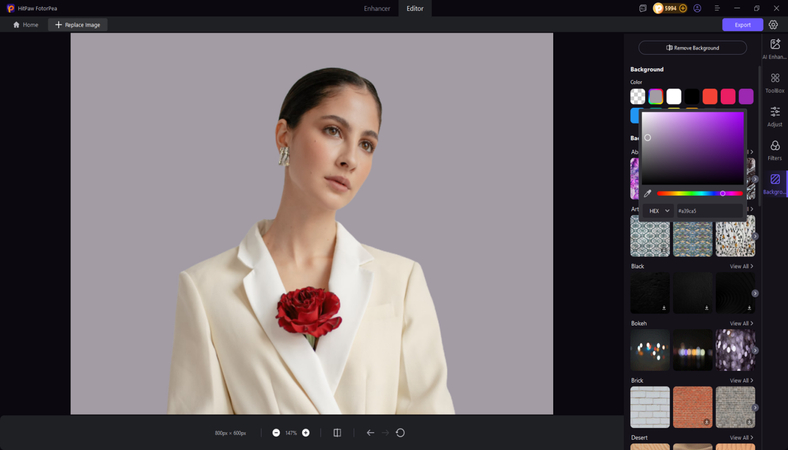Undo the last edit arrow
Screen dimensions: 788x450
point(370,433)
